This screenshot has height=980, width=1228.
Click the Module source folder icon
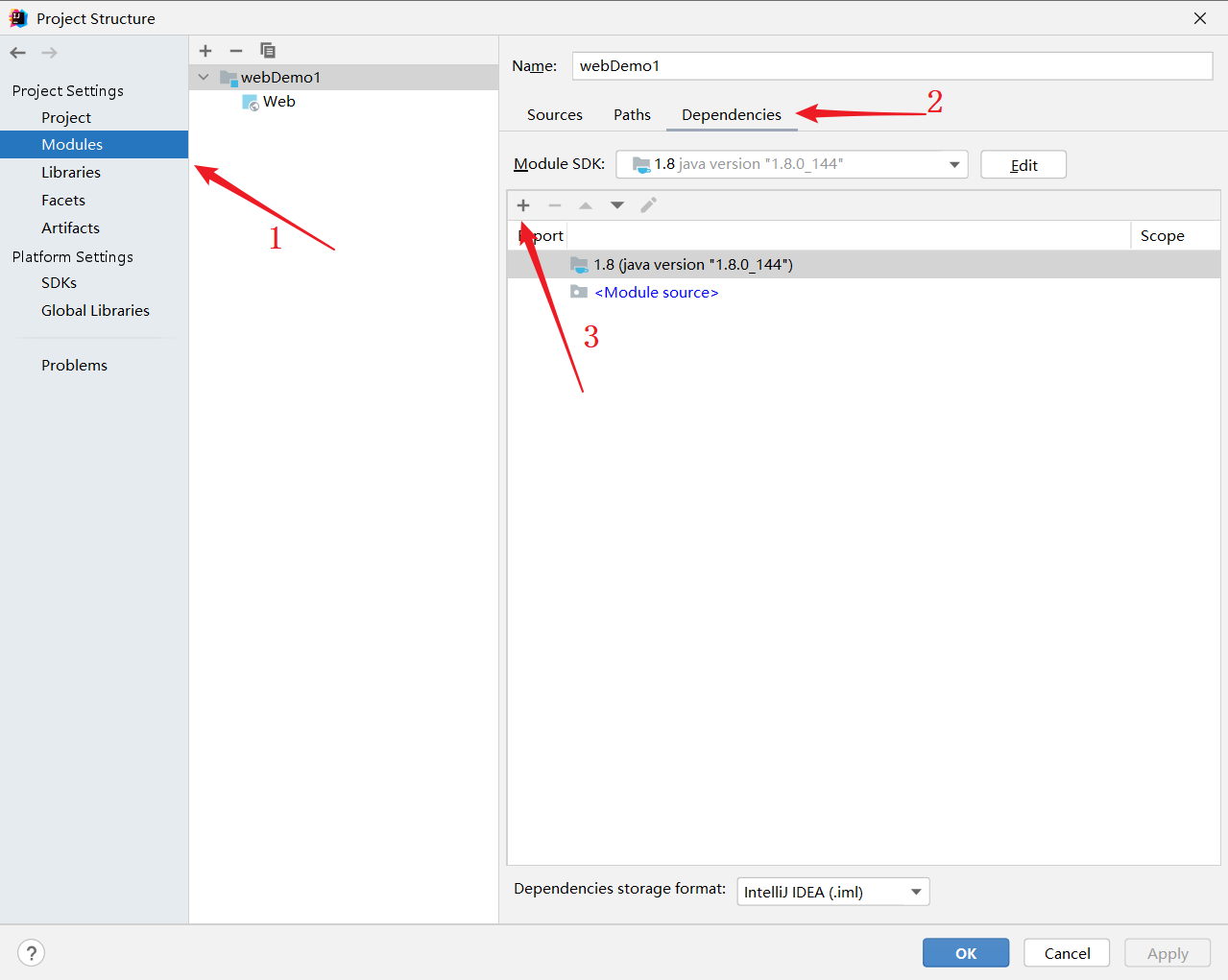pyautogui.click(x=579, y=292)
